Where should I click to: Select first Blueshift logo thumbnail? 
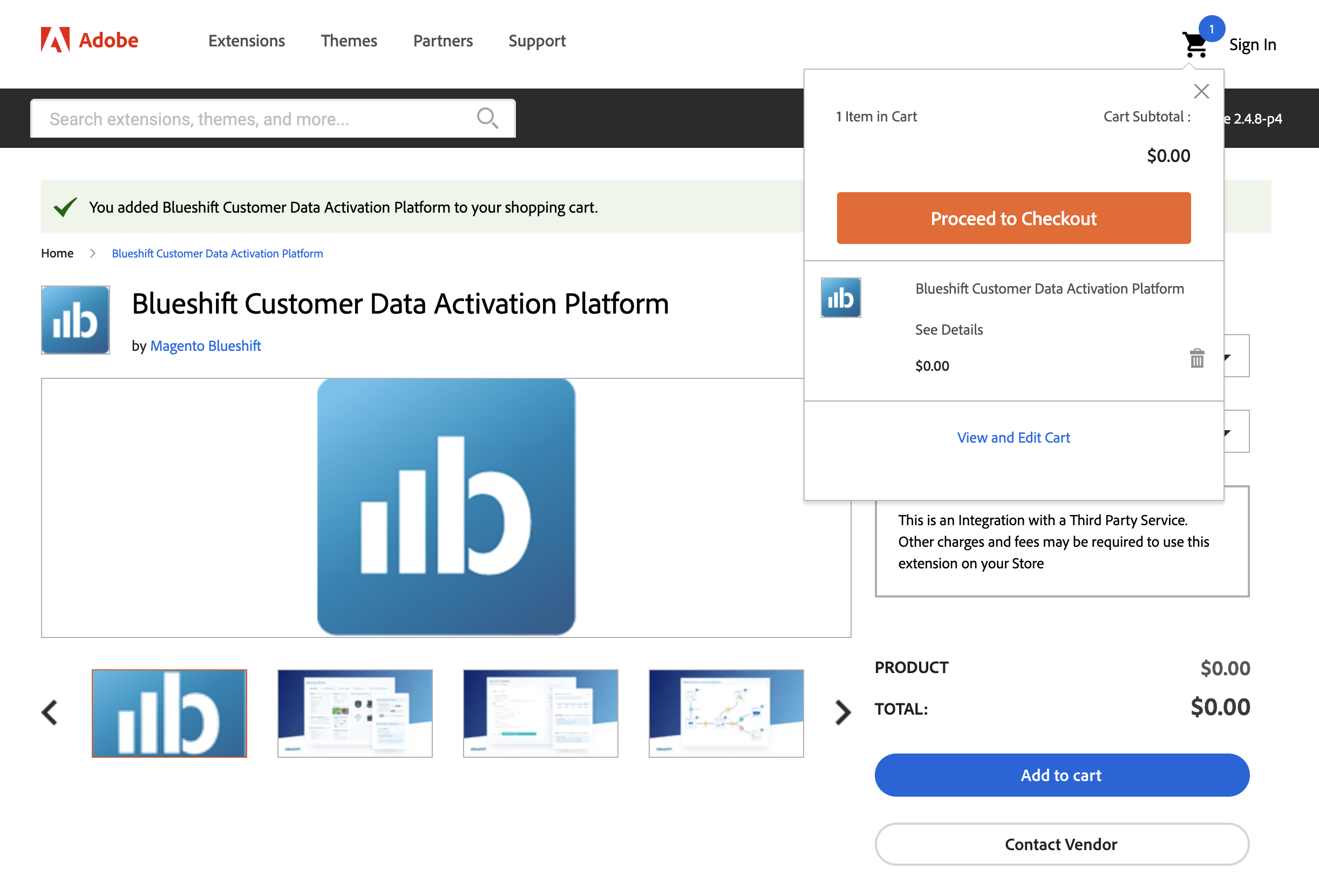[169, 713]
